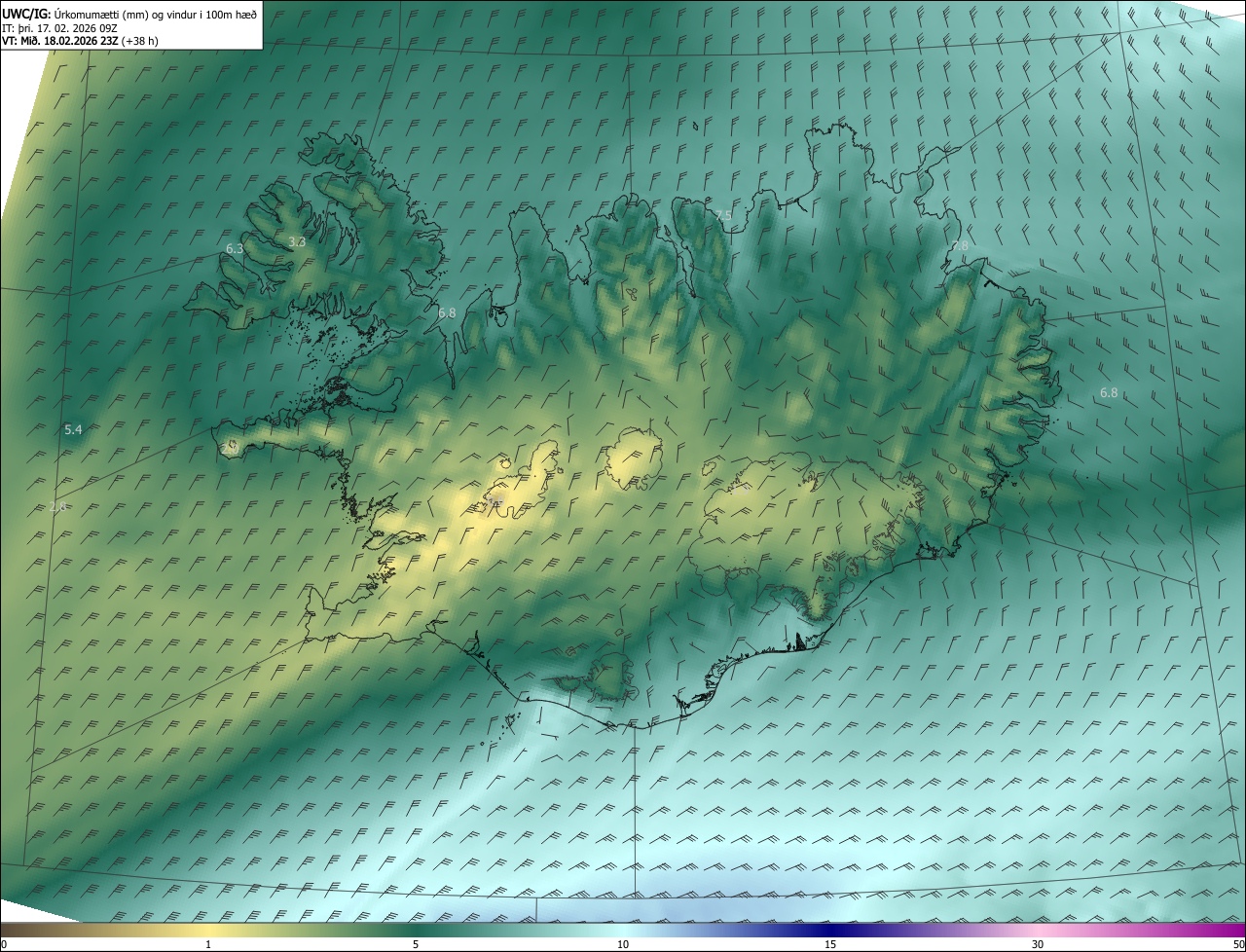1246x952 pixels.
Task: Click the '3.3' value label over the Westfjords
Action: [x=297, y=242]
